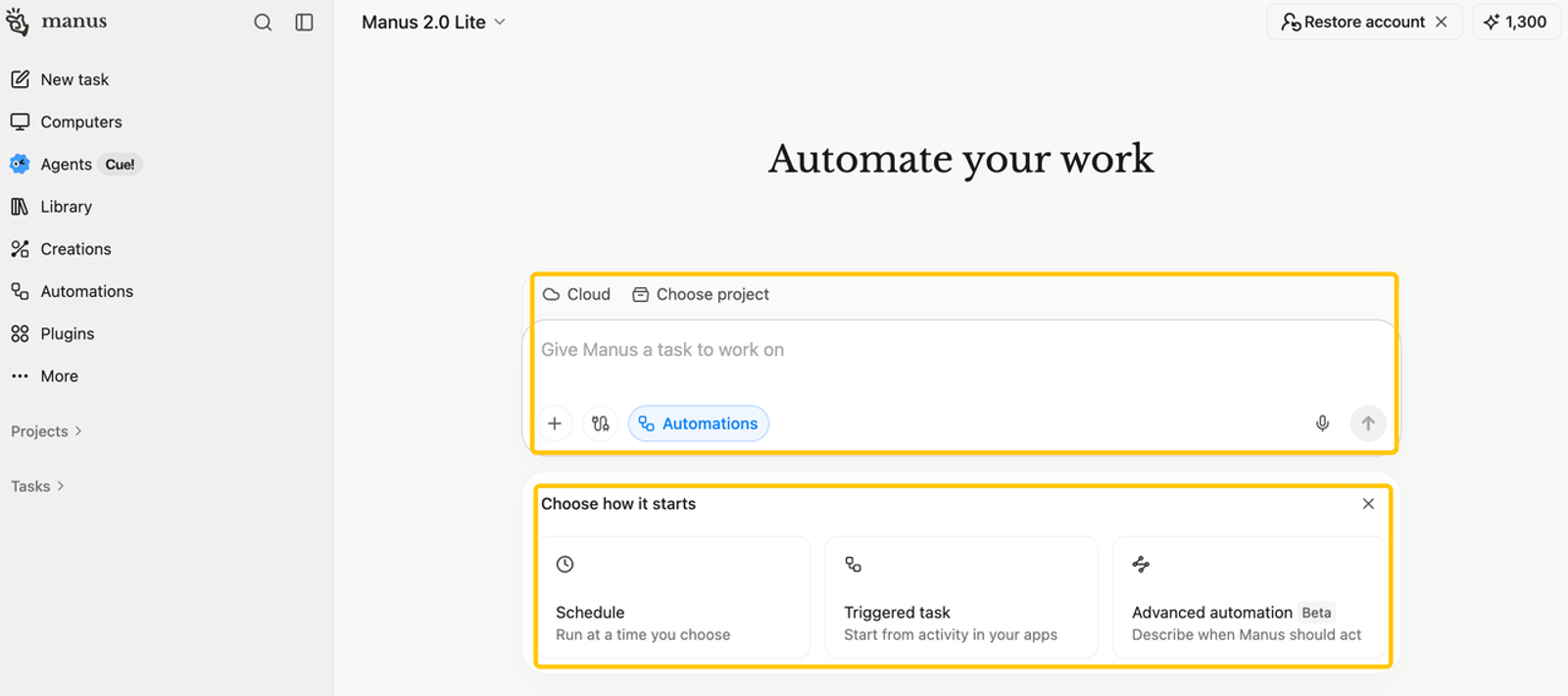Click the sparkle credits icon
This screenshot has height=696, width=1568.
point(1492,22)
